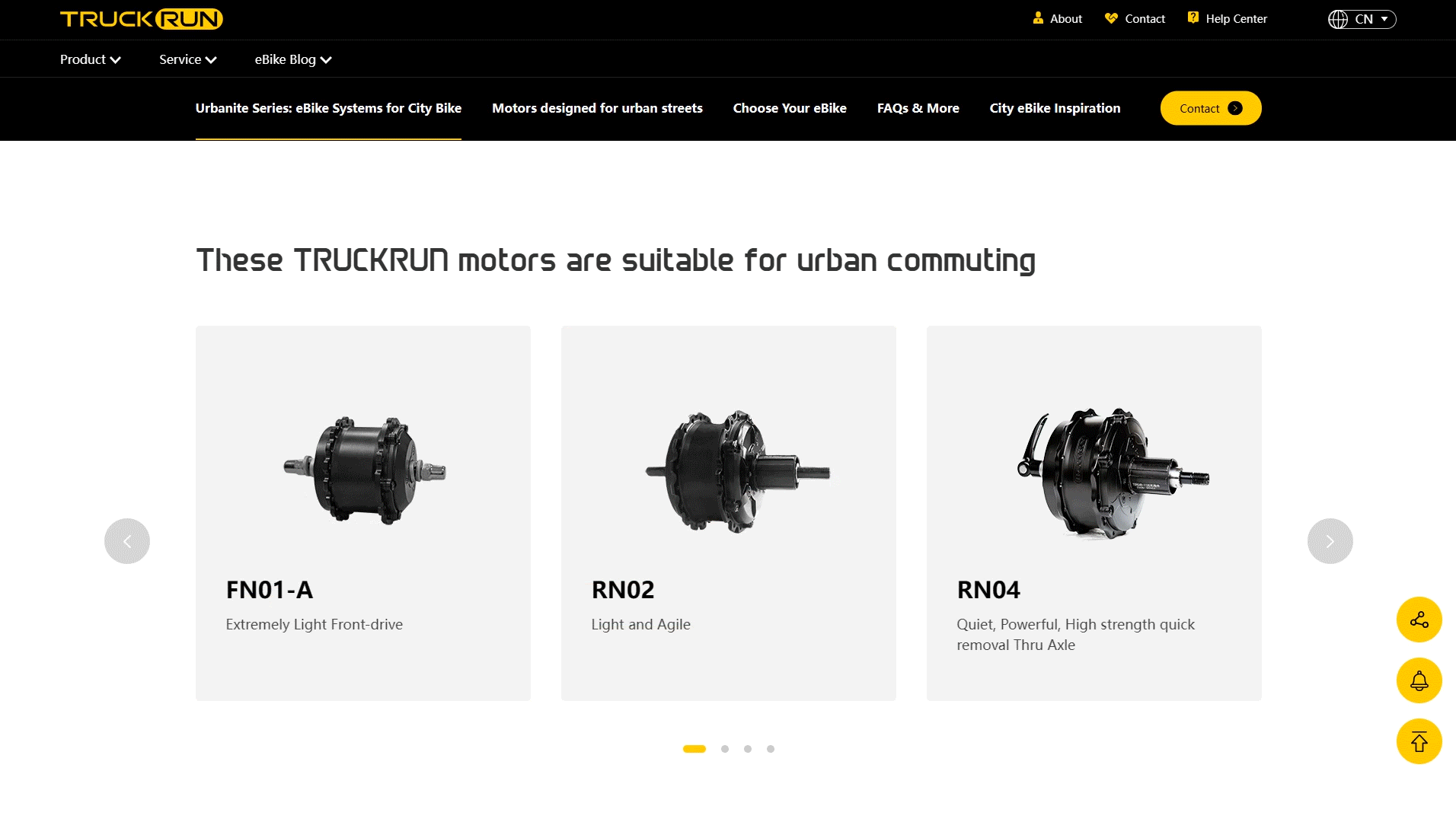Click the Contact heart icon in top bar

pyautogui.click(x=1111, y=18)
